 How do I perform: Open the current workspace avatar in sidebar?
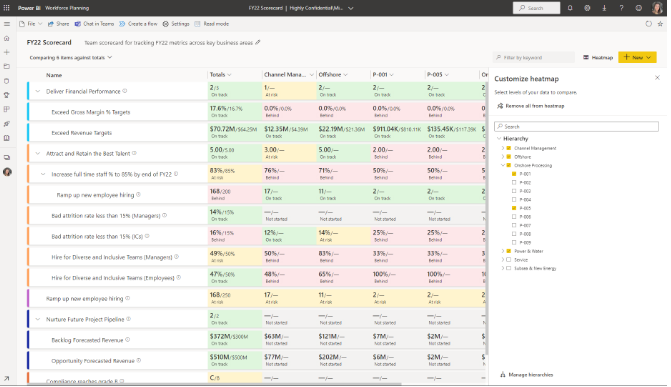click(x=7, y=172)
